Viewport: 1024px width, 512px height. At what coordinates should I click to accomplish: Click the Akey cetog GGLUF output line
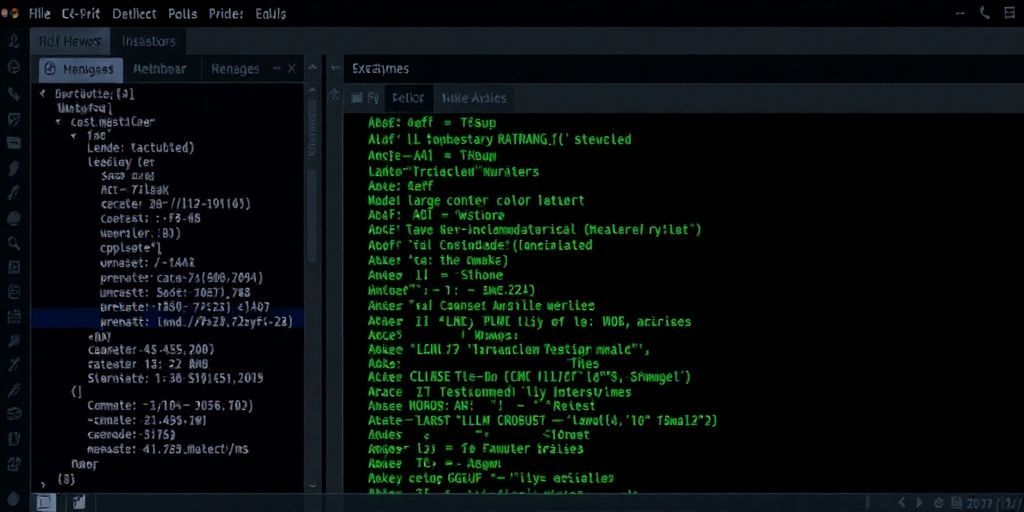pos(491,478)
